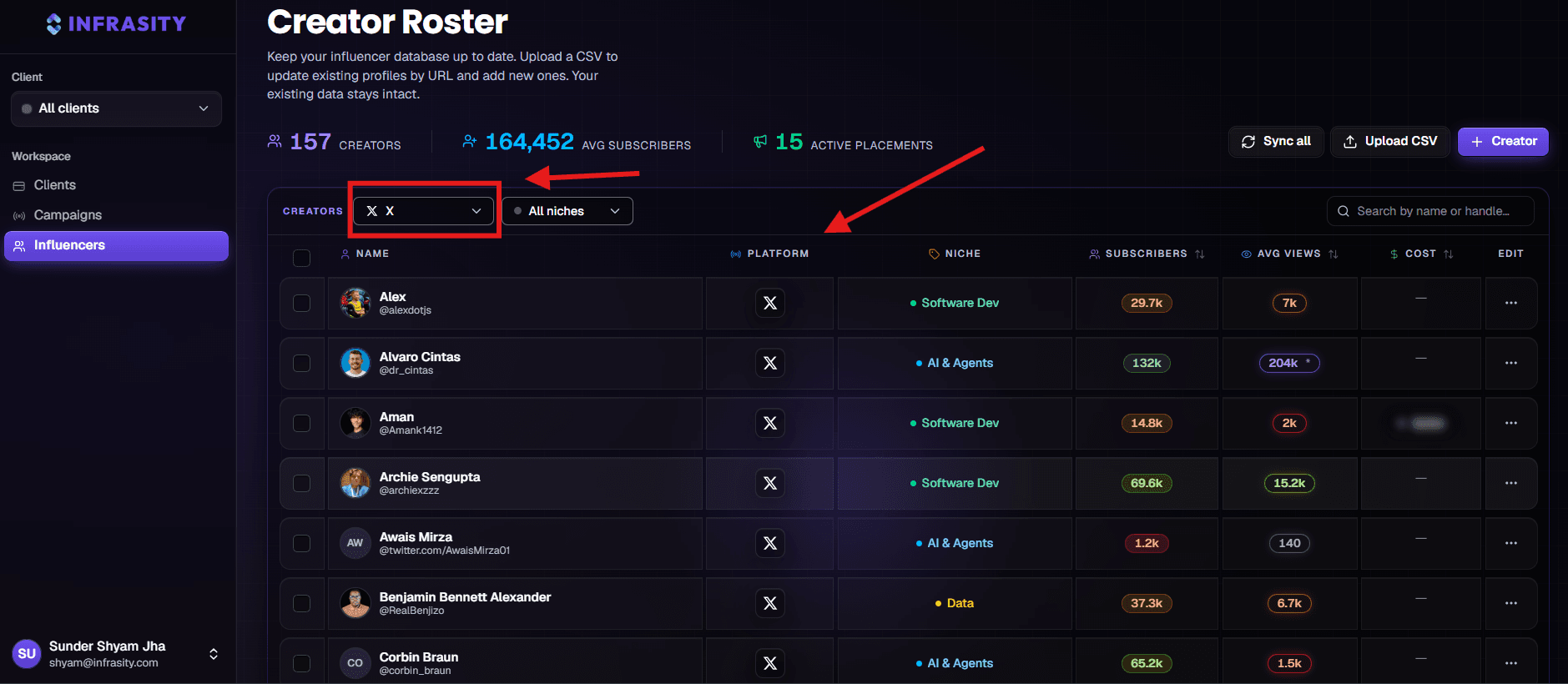1568x684 pixels.
Task: Click the Data niche tag for Benjamin
Action: pos(955,603)
